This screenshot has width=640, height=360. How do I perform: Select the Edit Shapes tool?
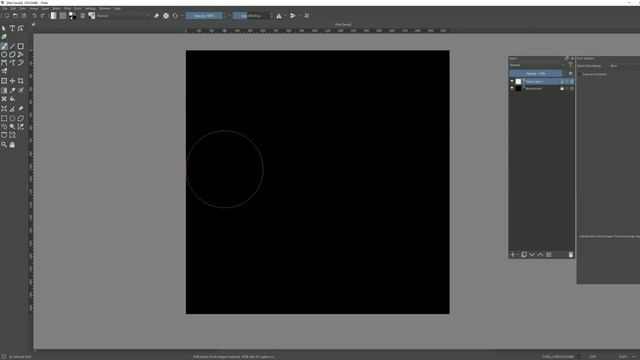[20, 28]
